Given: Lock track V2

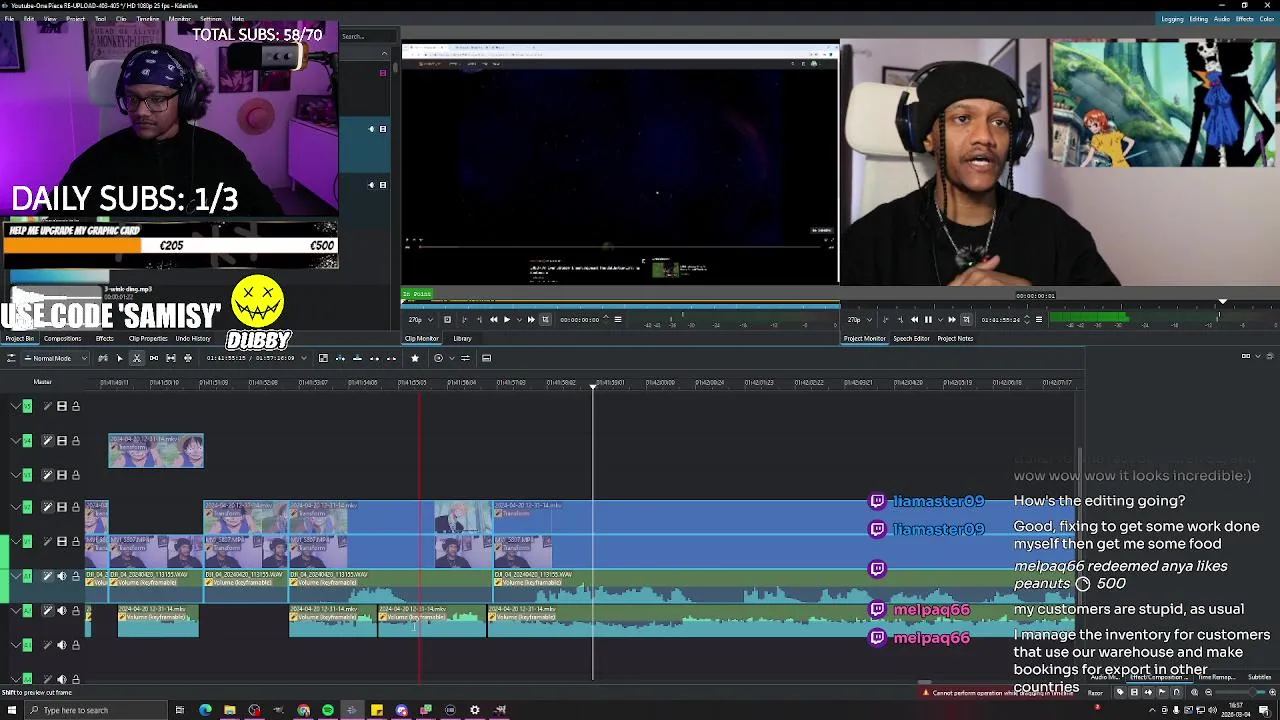Looking at the screenshot, I should coord(76,507).
